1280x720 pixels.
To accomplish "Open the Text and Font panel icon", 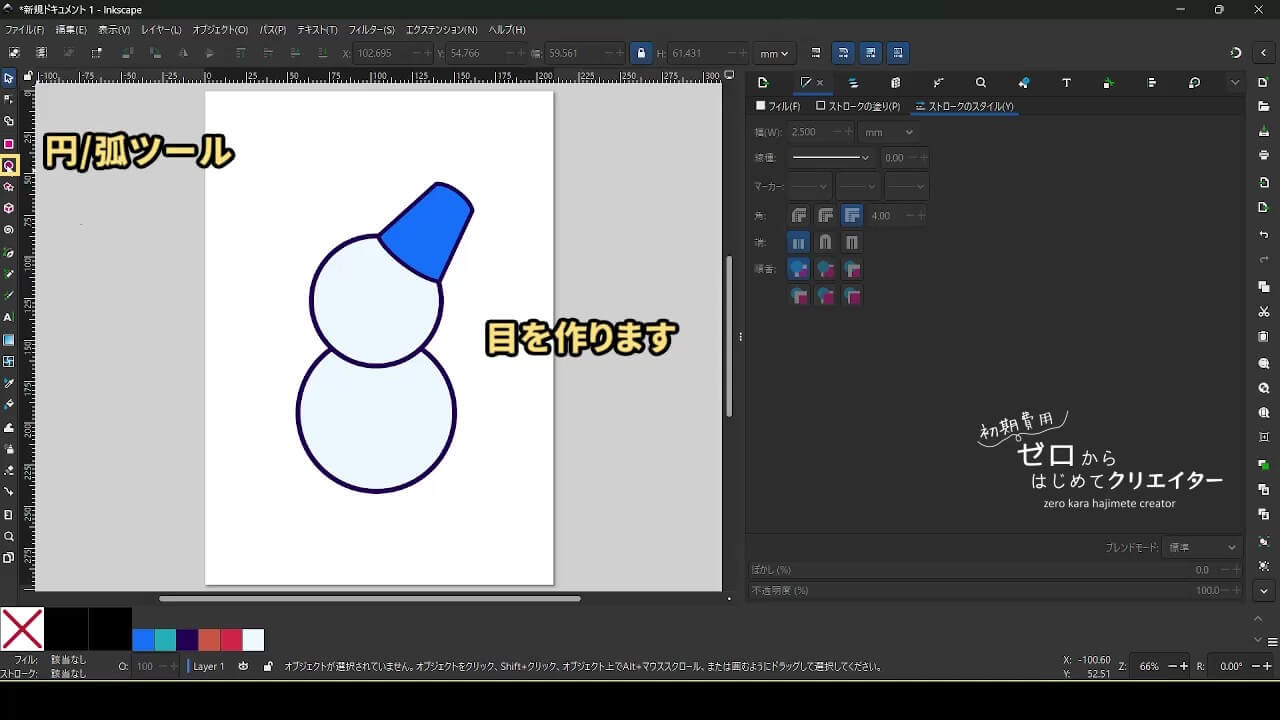I will 1066,83.
